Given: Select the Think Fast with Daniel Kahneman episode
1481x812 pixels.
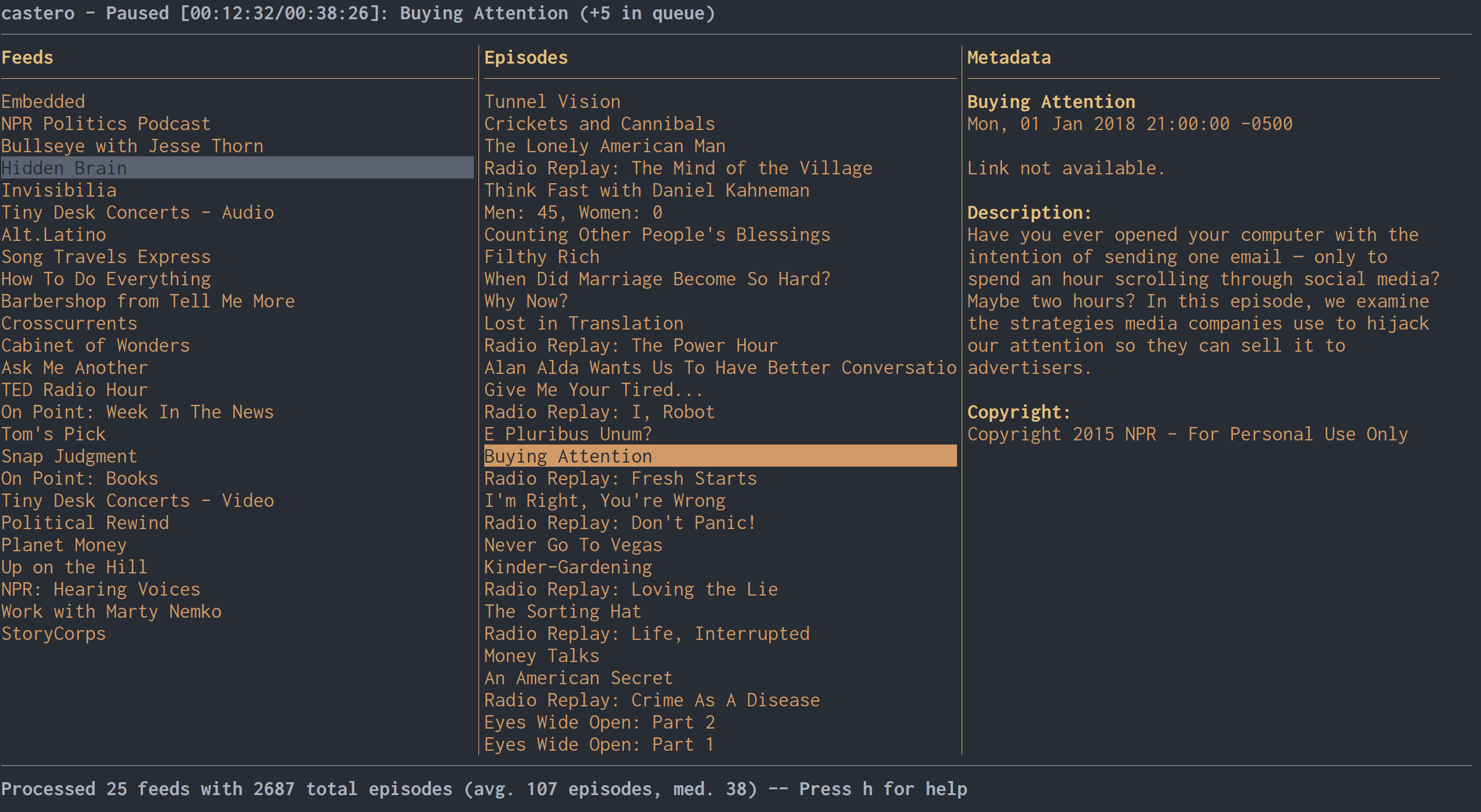Looking at the screenshot, I should pos(647,190).
